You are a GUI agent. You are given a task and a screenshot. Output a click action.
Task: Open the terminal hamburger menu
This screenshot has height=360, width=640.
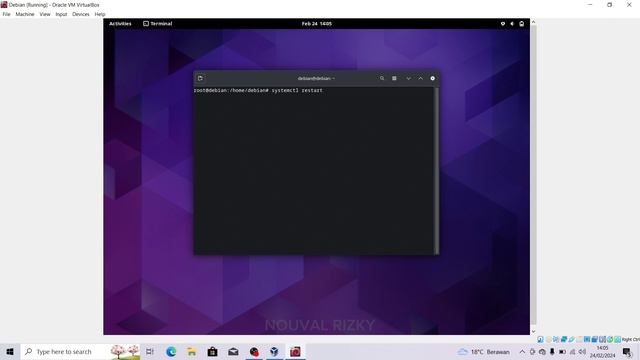(x=394, y=78)
